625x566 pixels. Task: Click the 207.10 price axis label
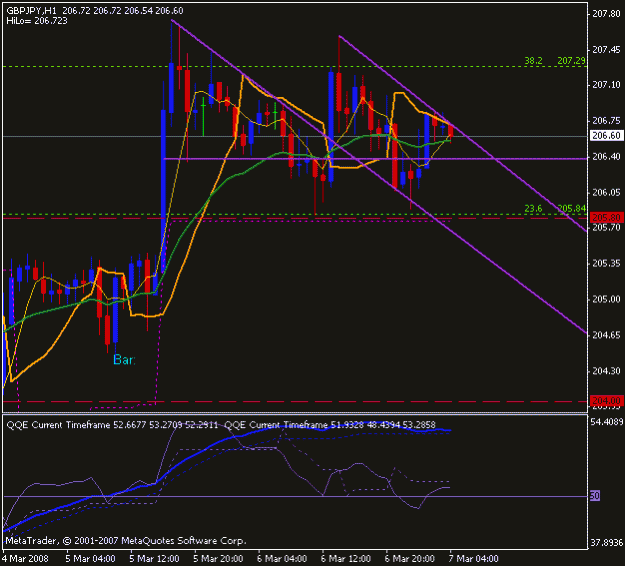pyautogui.click(x=606, y=85)
